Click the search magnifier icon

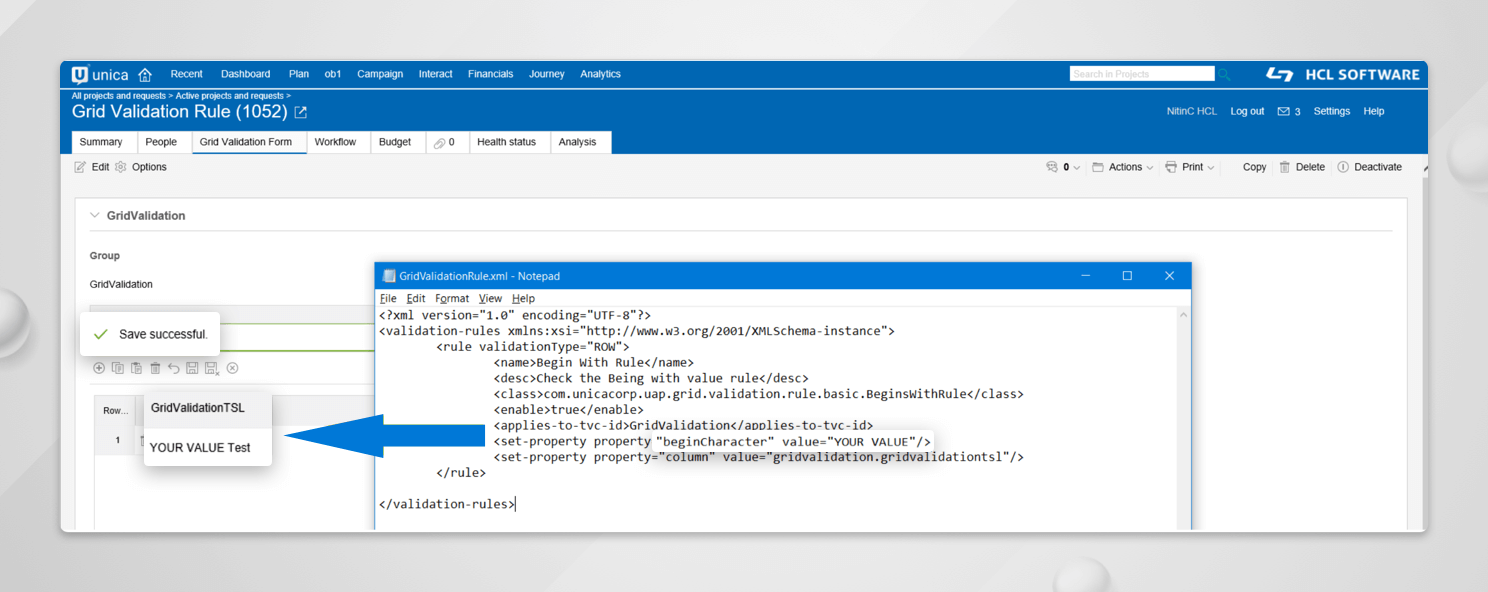[x=1224, y=75]
